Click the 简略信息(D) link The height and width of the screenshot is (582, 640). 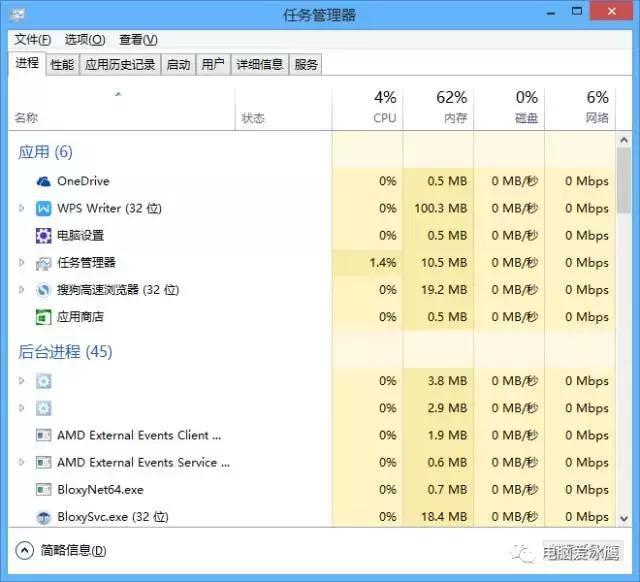[x=73, y=551]
